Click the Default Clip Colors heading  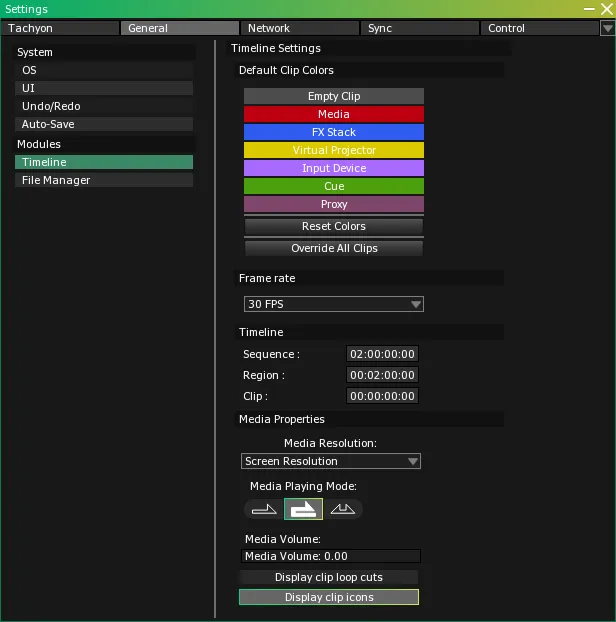369,70
